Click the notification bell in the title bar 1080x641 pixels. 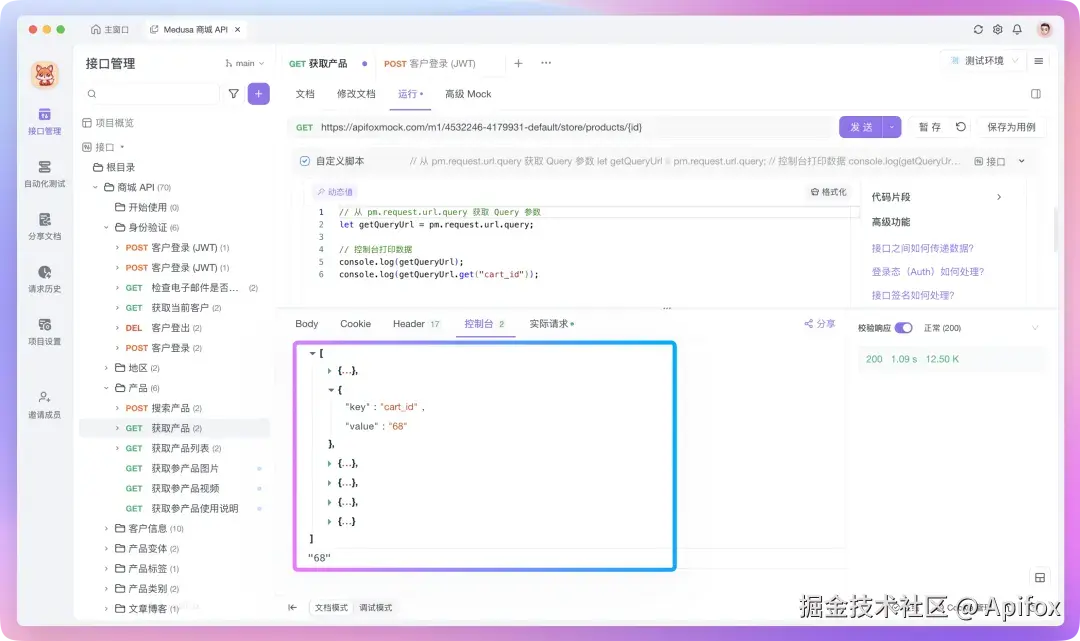pyautogui.click(x=1018, y=29)
